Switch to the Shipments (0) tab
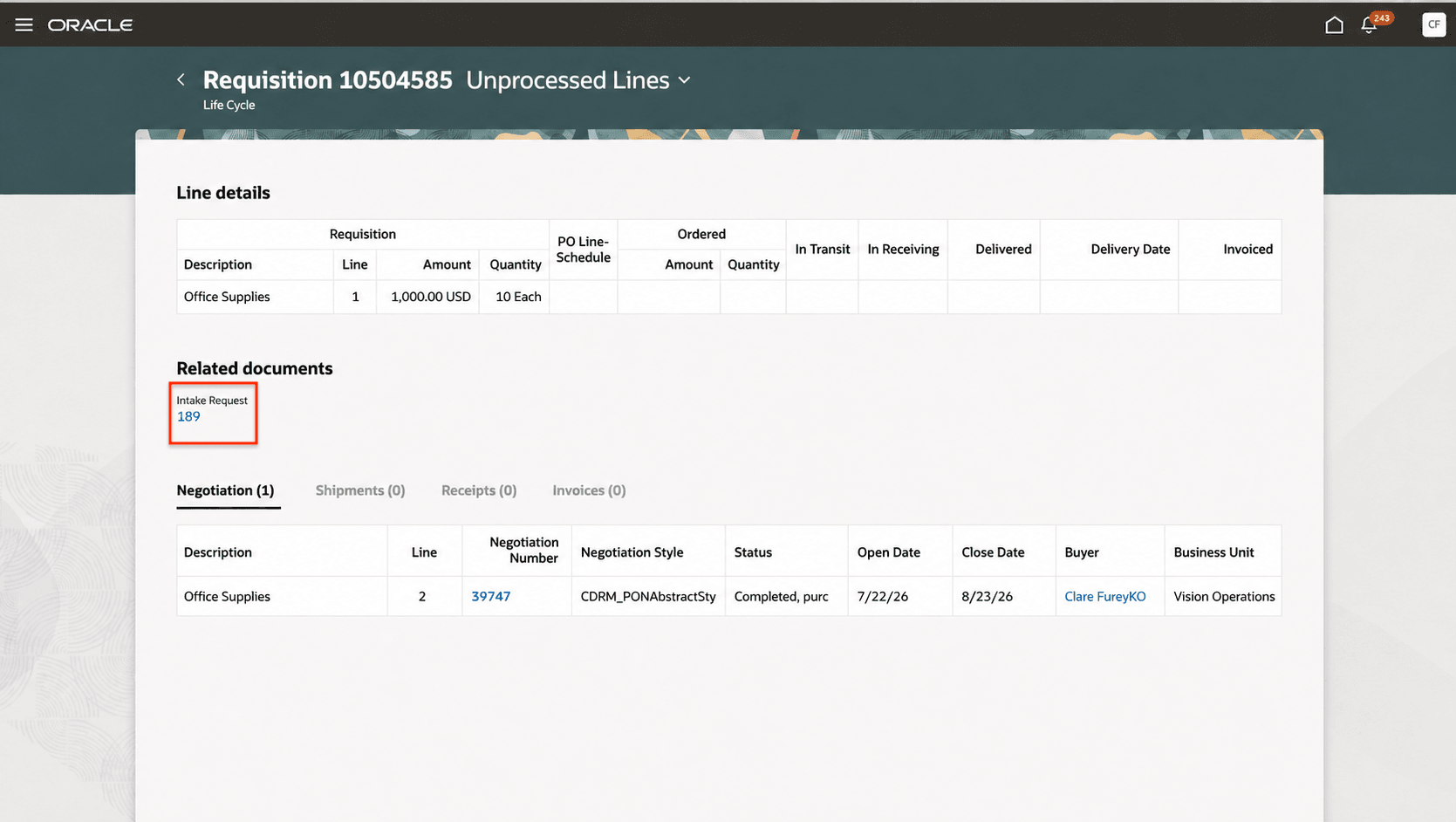Image resolution: width=1456 pixels, height=822 pixels. [x=360, y=490]
